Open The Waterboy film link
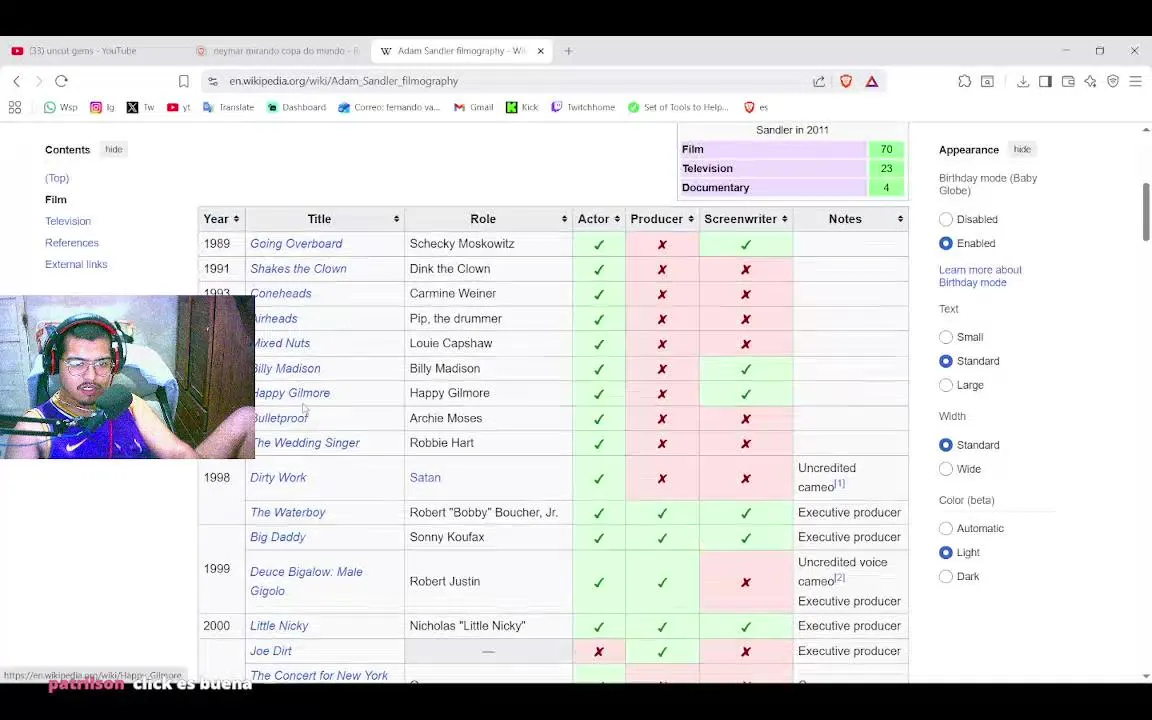Viewport: 1152px width, 720px height. point(287,512)
